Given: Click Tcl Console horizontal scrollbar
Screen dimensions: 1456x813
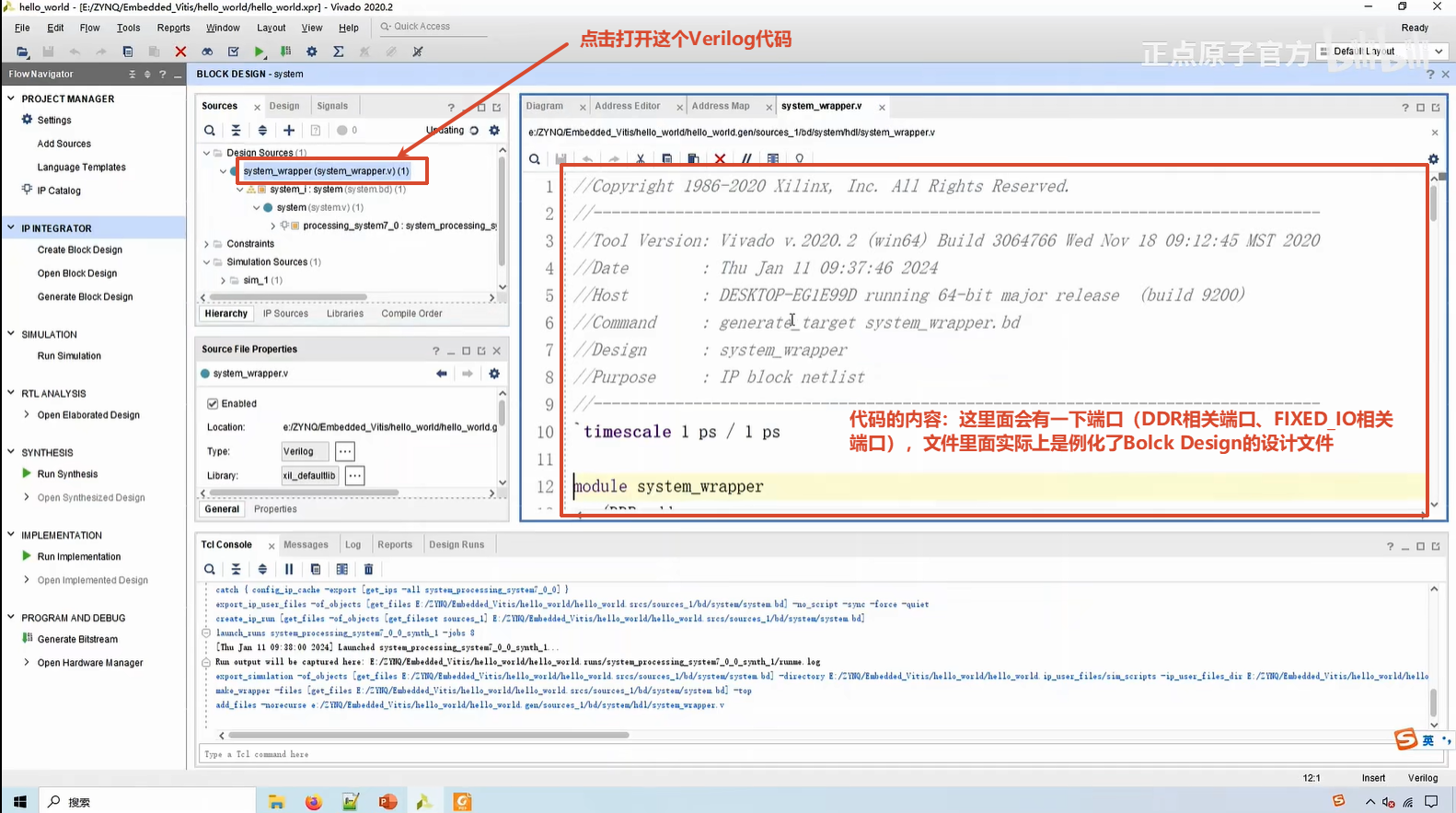Looking at the screenshot, I should pos(429,736).
